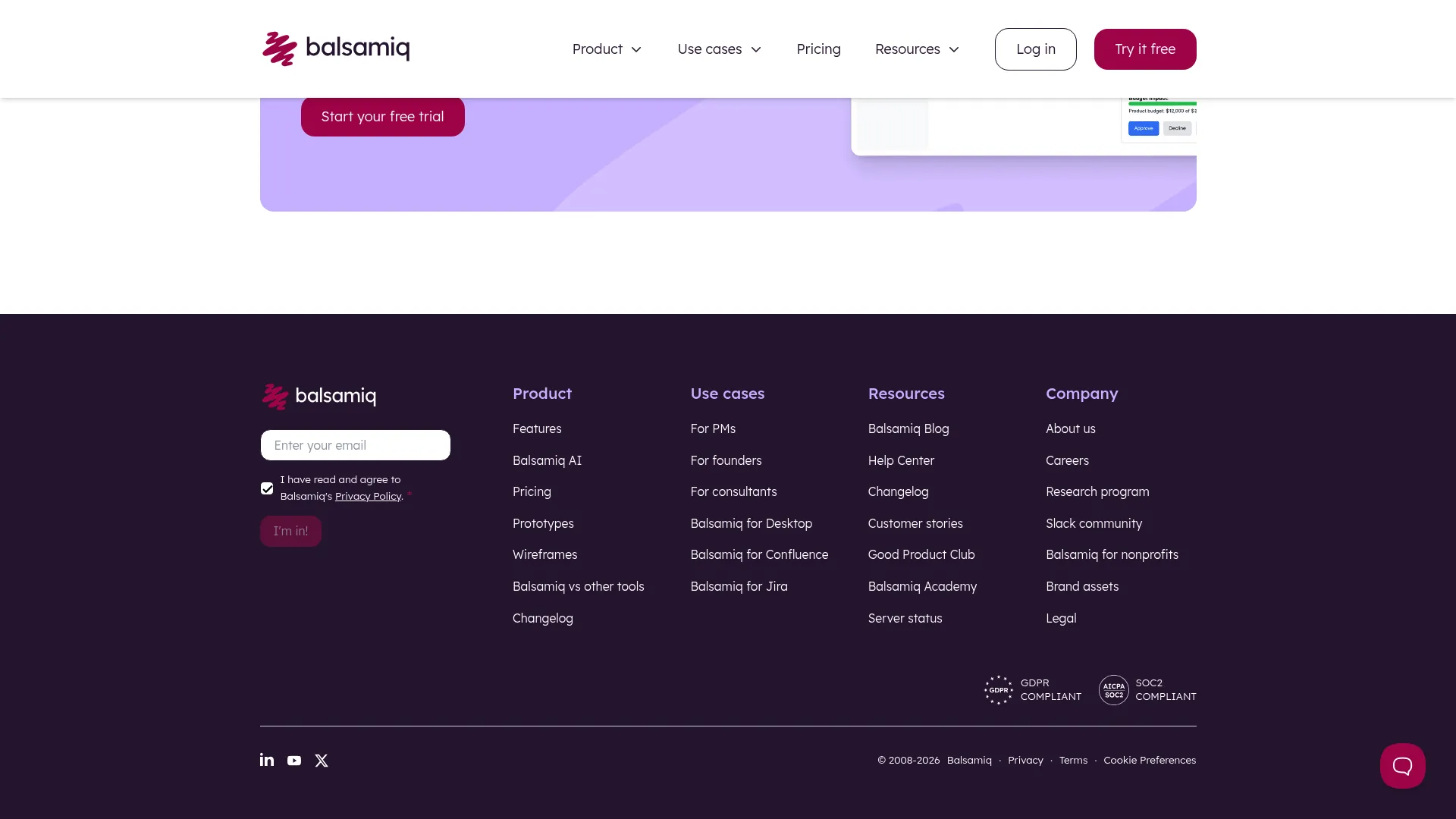Click the Balsamiq logo in the footer

point(318,396)
